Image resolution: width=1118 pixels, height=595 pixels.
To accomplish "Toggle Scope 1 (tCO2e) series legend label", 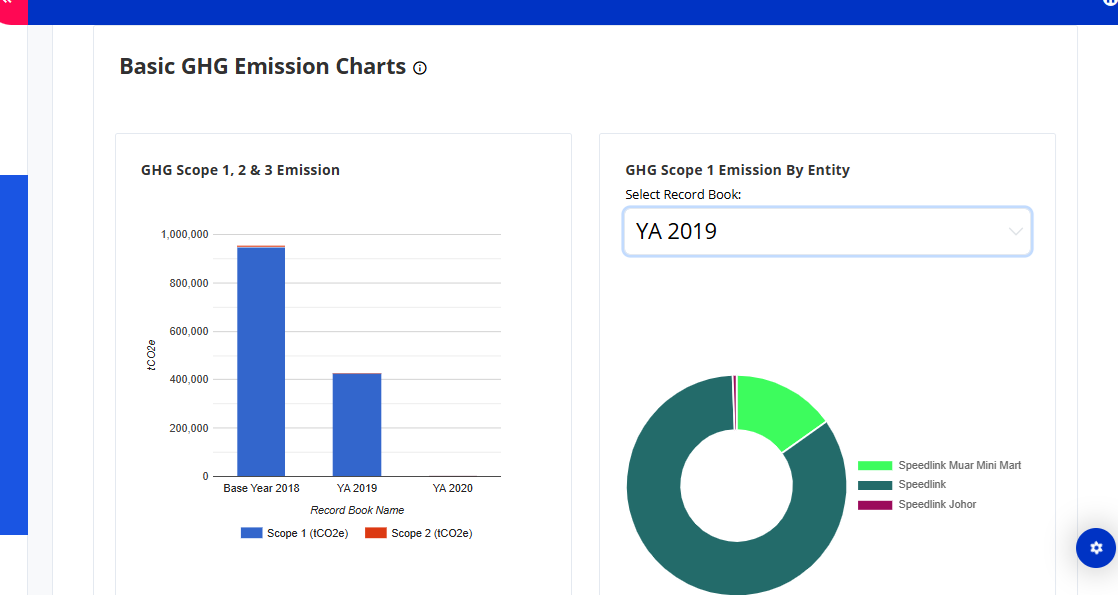I will [307, 533].
